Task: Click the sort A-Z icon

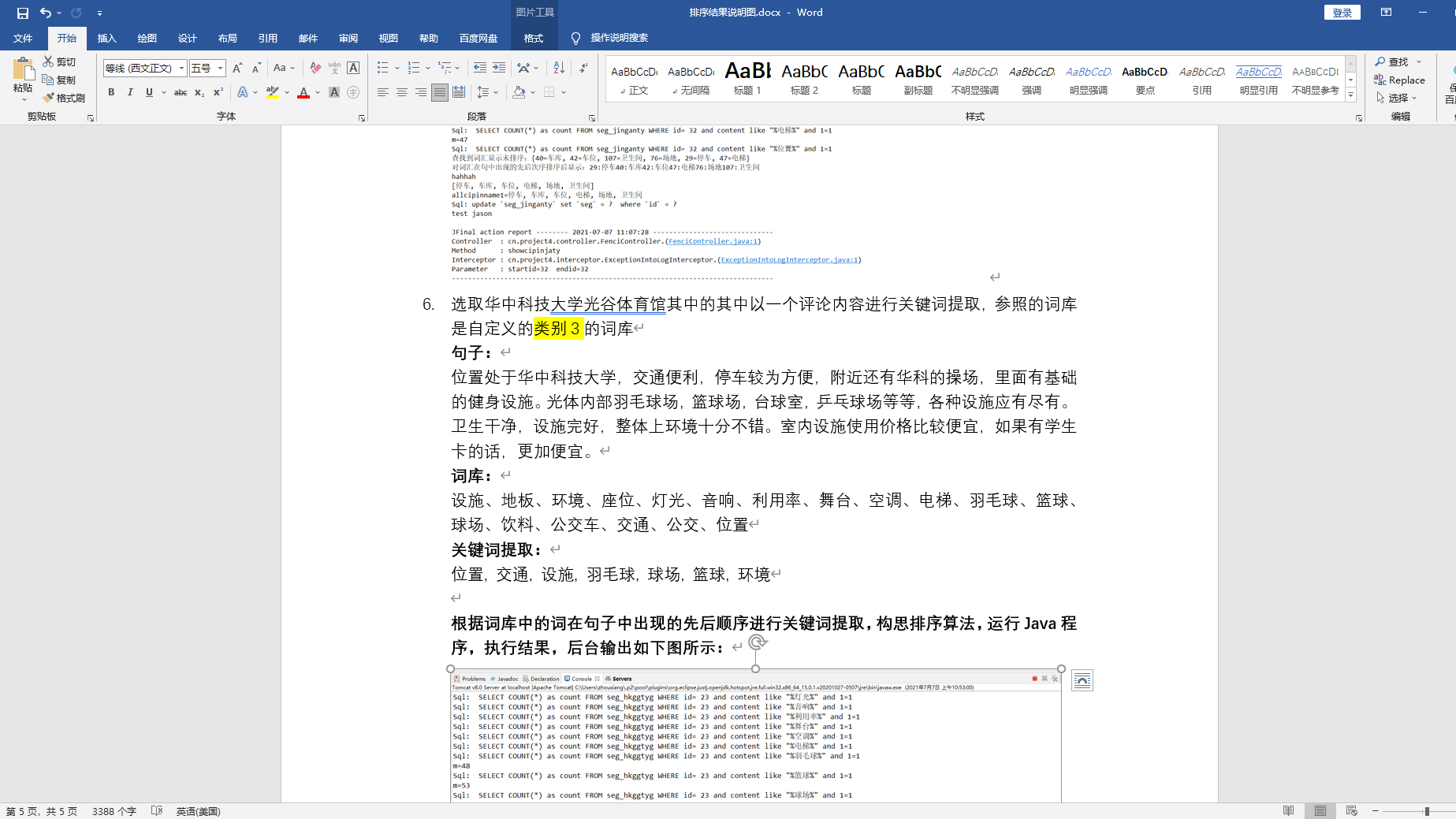Action: click(559, 68)
